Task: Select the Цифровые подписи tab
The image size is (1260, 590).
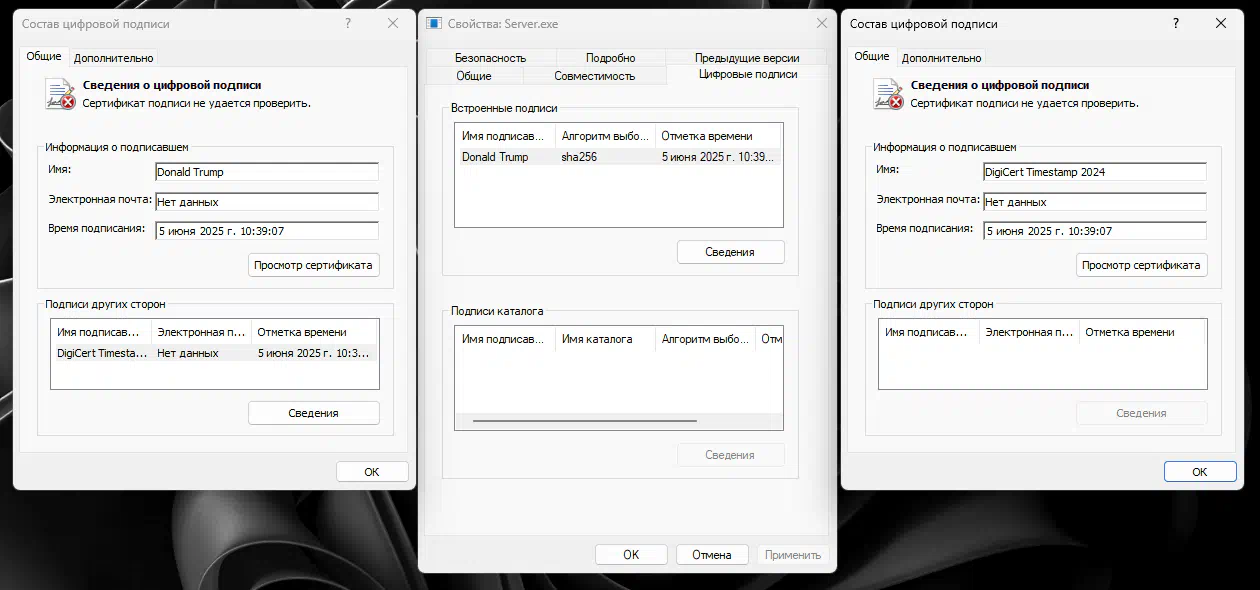Action: 747,74
